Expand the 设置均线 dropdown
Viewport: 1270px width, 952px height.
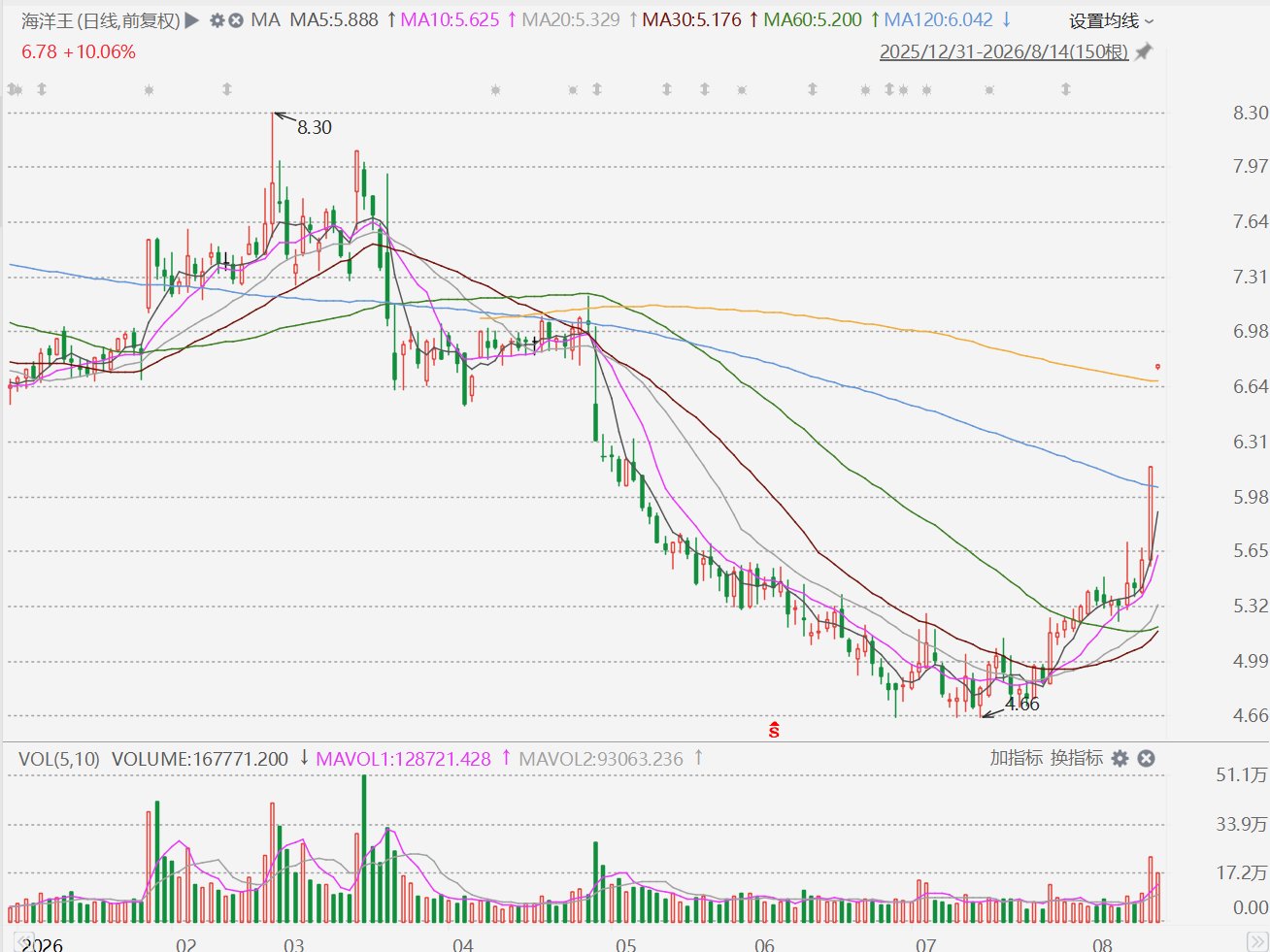pyautogui.click(x=1112, y=20)
